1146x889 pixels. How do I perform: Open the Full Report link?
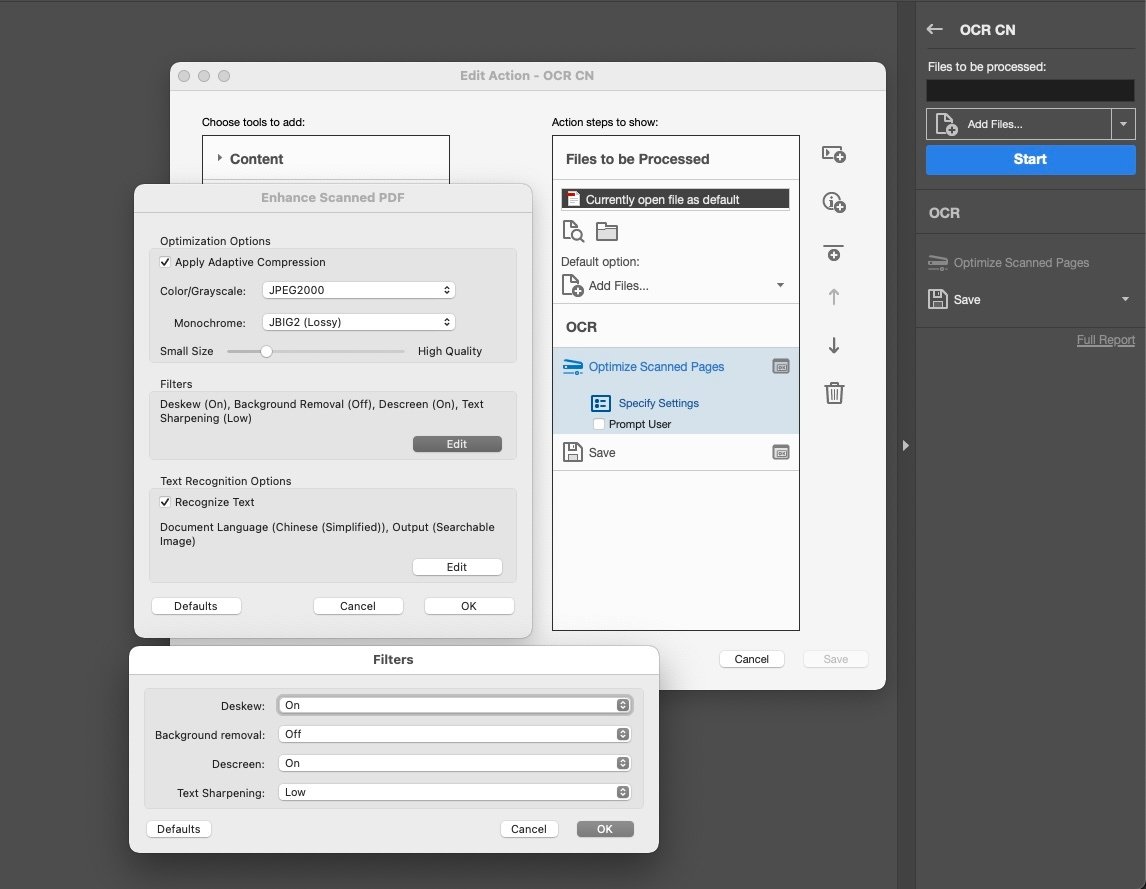pyautogui.click(x=1105, y=340)
